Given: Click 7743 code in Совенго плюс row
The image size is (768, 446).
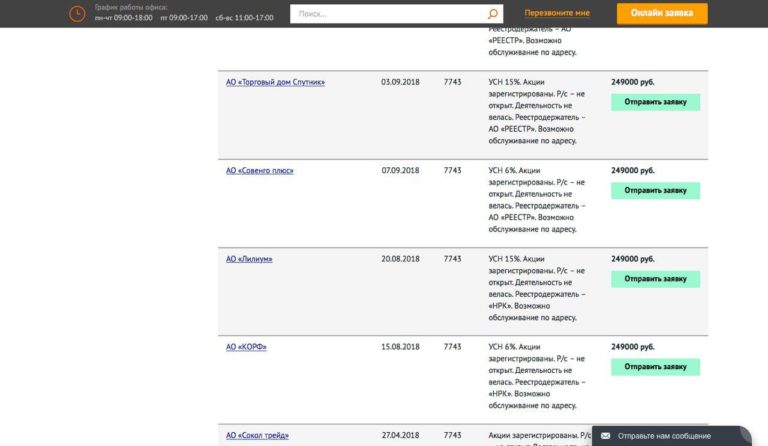Looking at the screenshot, I should tap(452, 170).
